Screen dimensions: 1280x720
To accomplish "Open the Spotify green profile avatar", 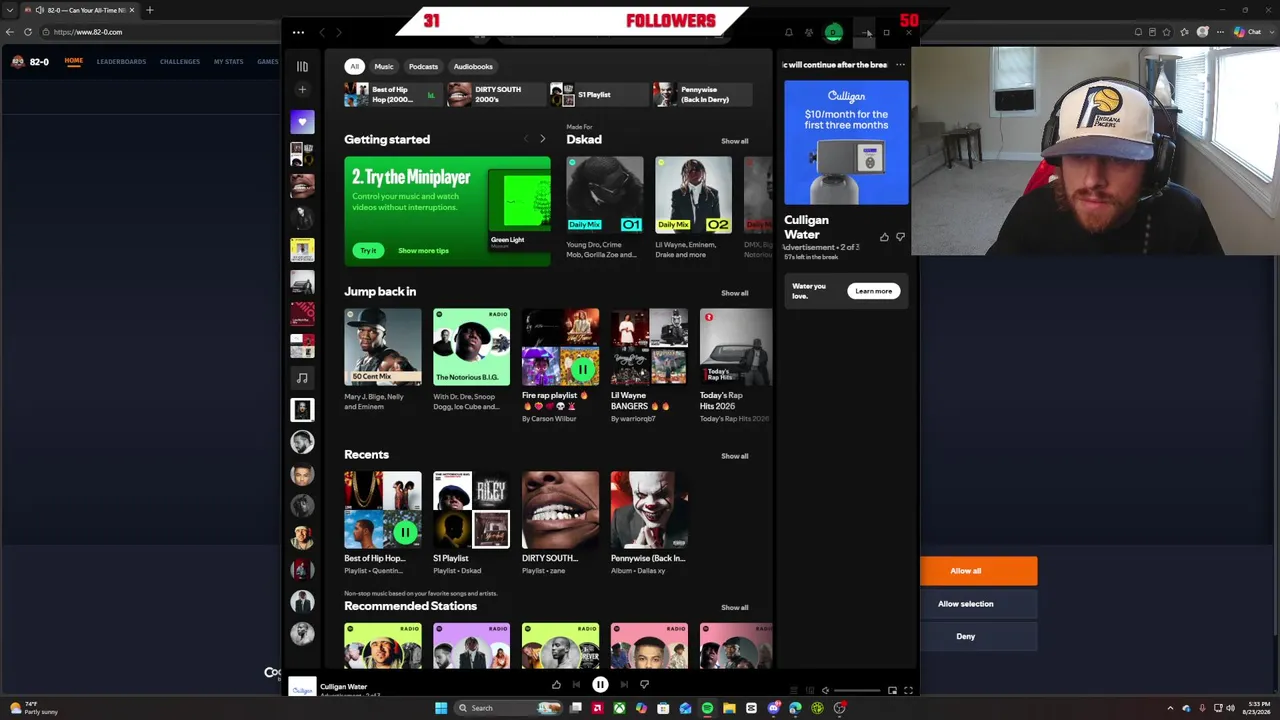I will [x=833, y=33].
